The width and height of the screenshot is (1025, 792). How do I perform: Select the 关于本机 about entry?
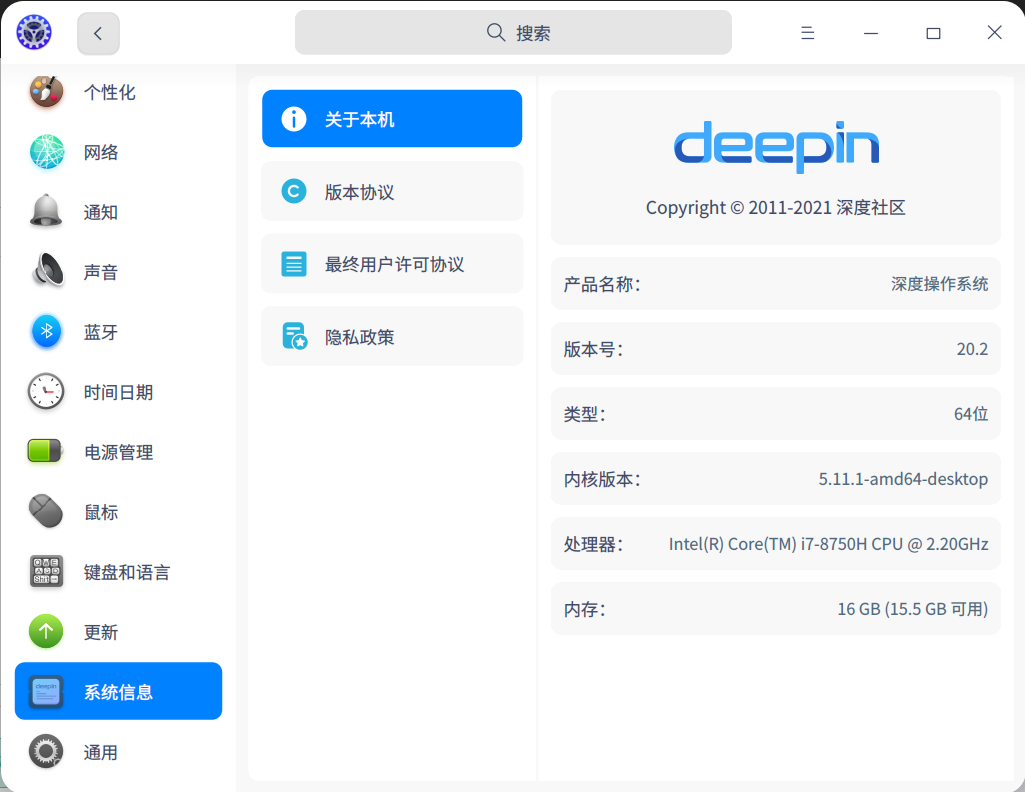(392, 119)
